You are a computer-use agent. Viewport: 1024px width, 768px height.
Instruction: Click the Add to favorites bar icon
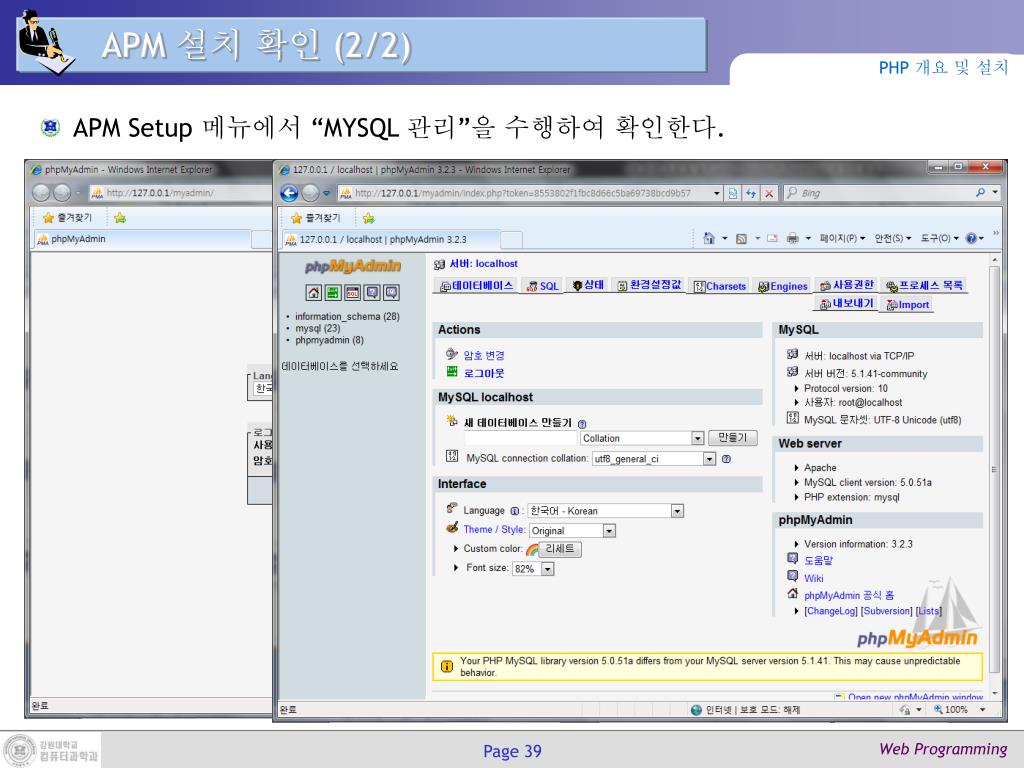point(368,218)
